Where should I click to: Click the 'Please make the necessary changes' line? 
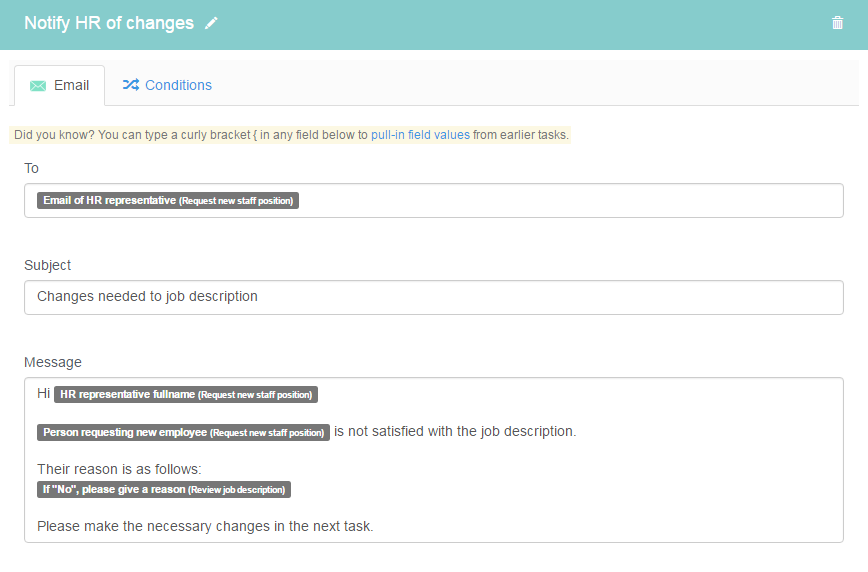[x=205, y=526]
